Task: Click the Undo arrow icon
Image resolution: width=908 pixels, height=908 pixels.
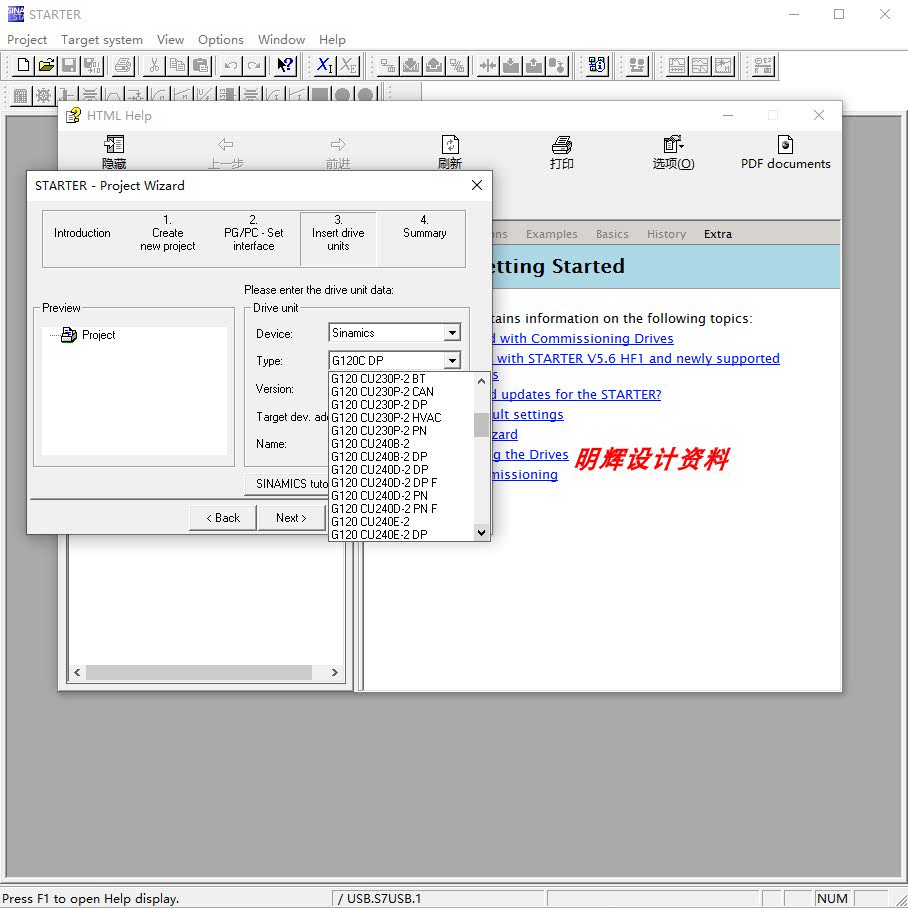Action: pyautogui.click(x=230, y=65)
